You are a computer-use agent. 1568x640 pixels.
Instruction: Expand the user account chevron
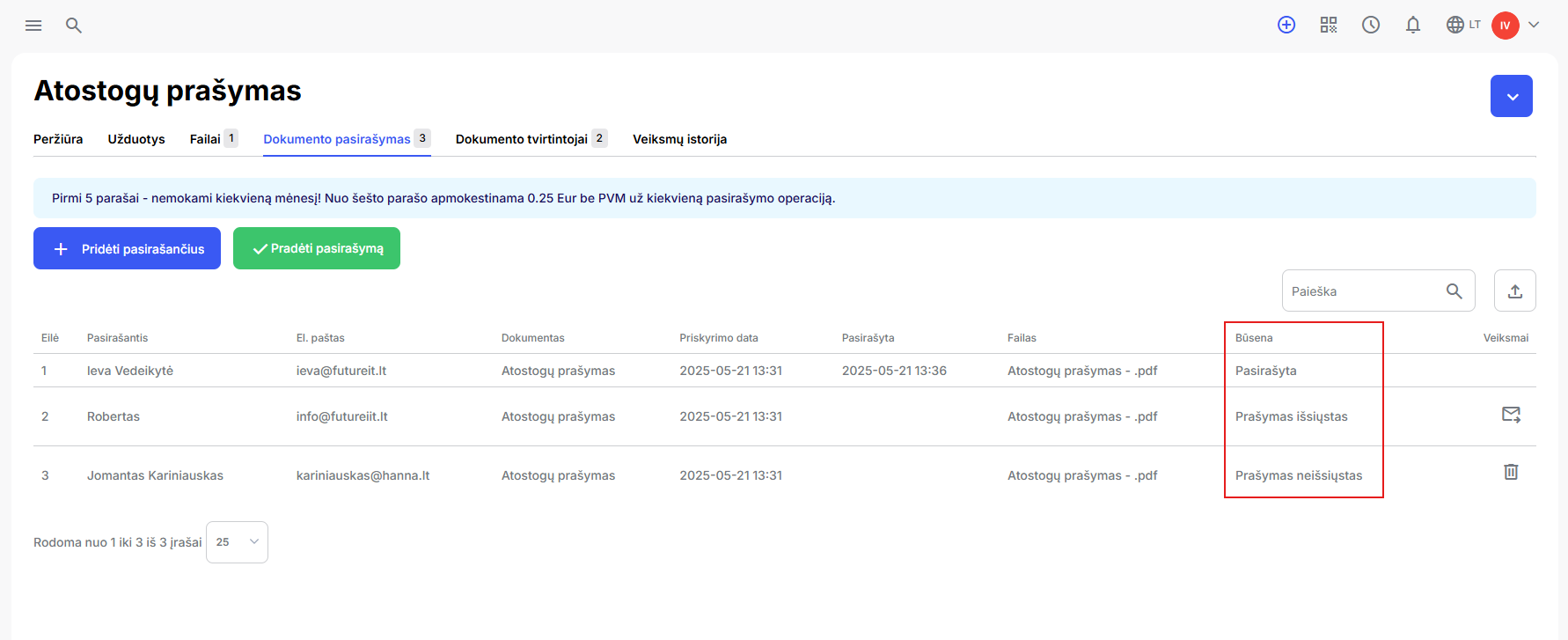pos(1534,25)
